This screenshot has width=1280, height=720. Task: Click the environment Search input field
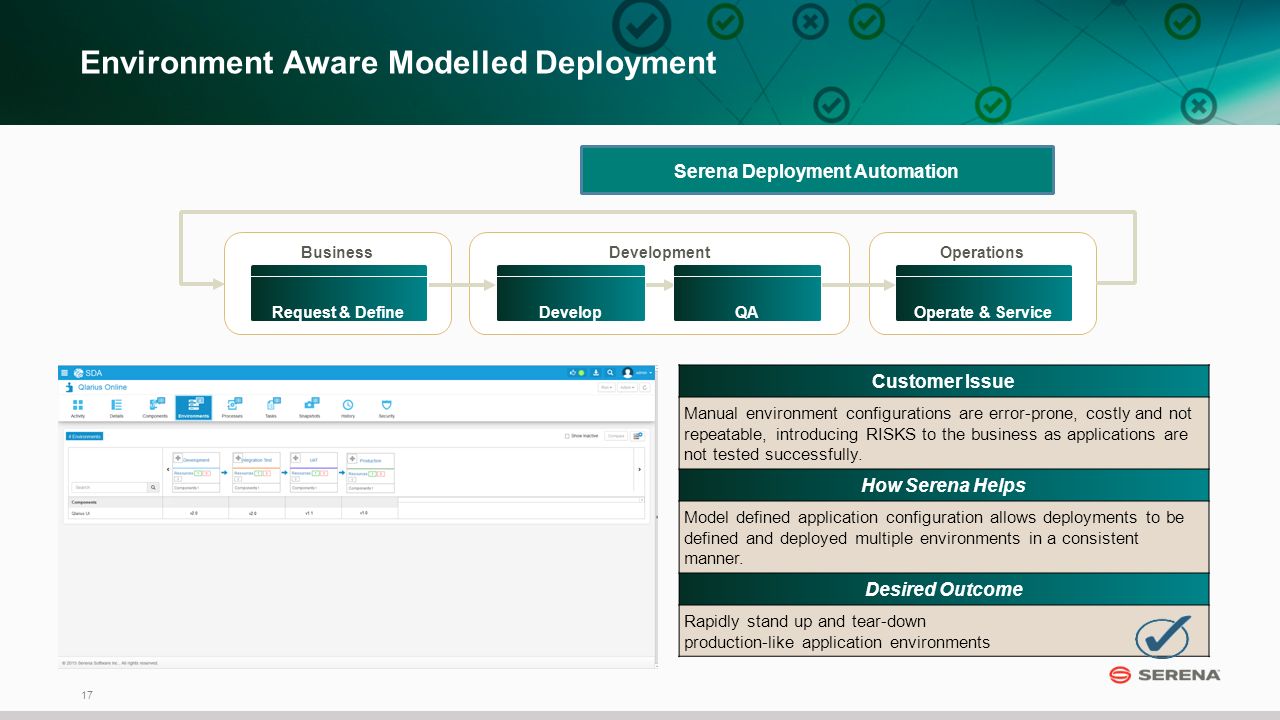click(x=110, y=487)
